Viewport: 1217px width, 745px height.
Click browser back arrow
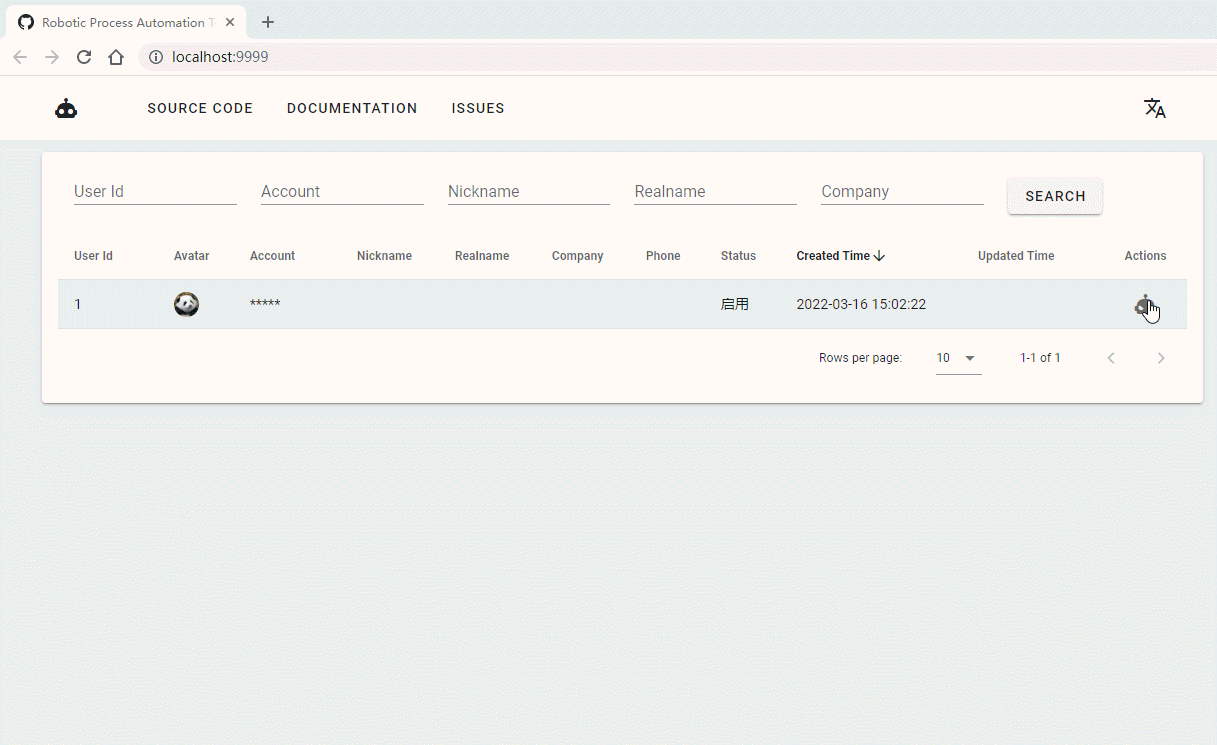(x=20, y=57)
